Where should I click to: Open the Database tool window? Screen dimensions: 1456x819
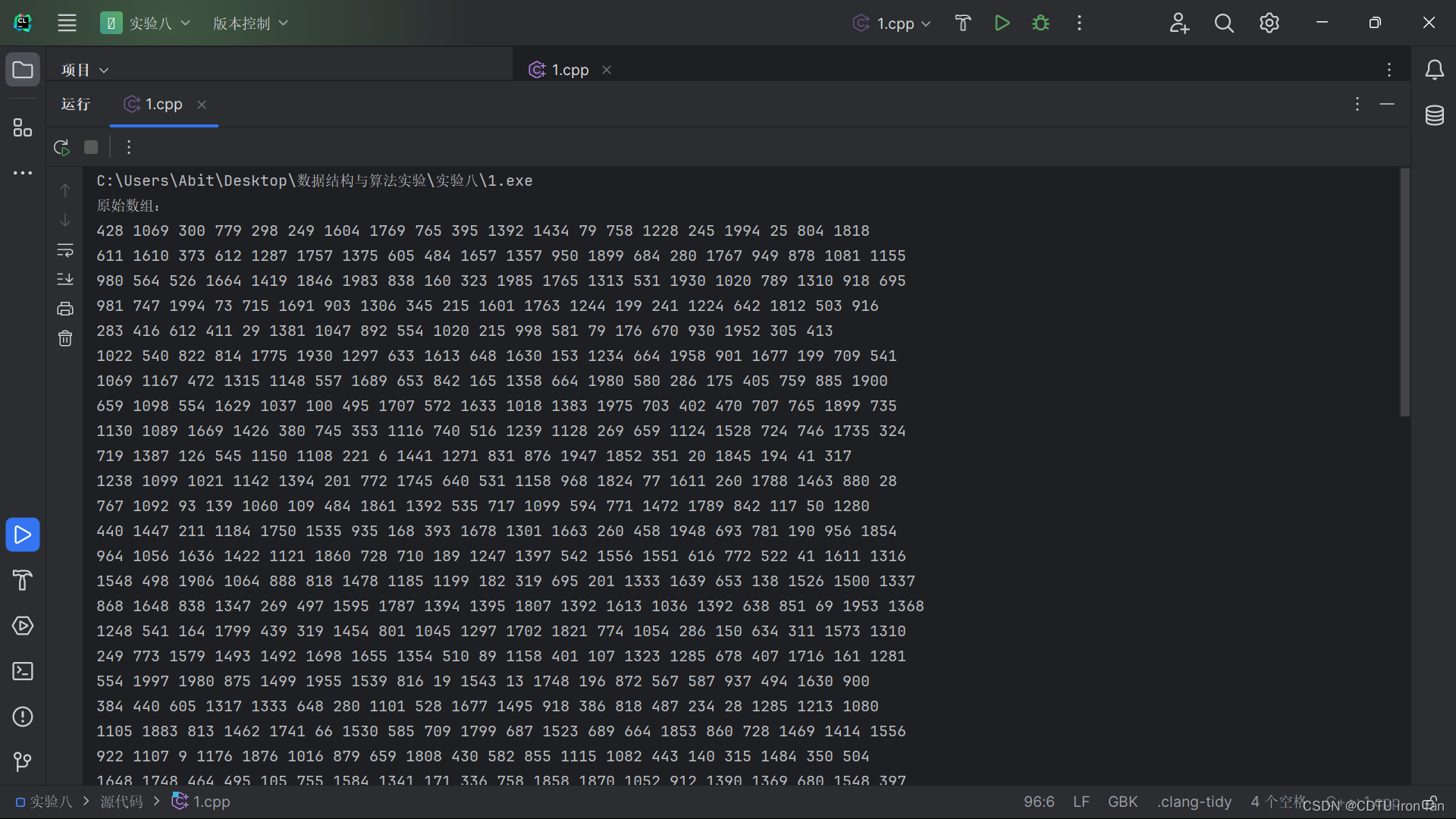(x=1434, y=116)
